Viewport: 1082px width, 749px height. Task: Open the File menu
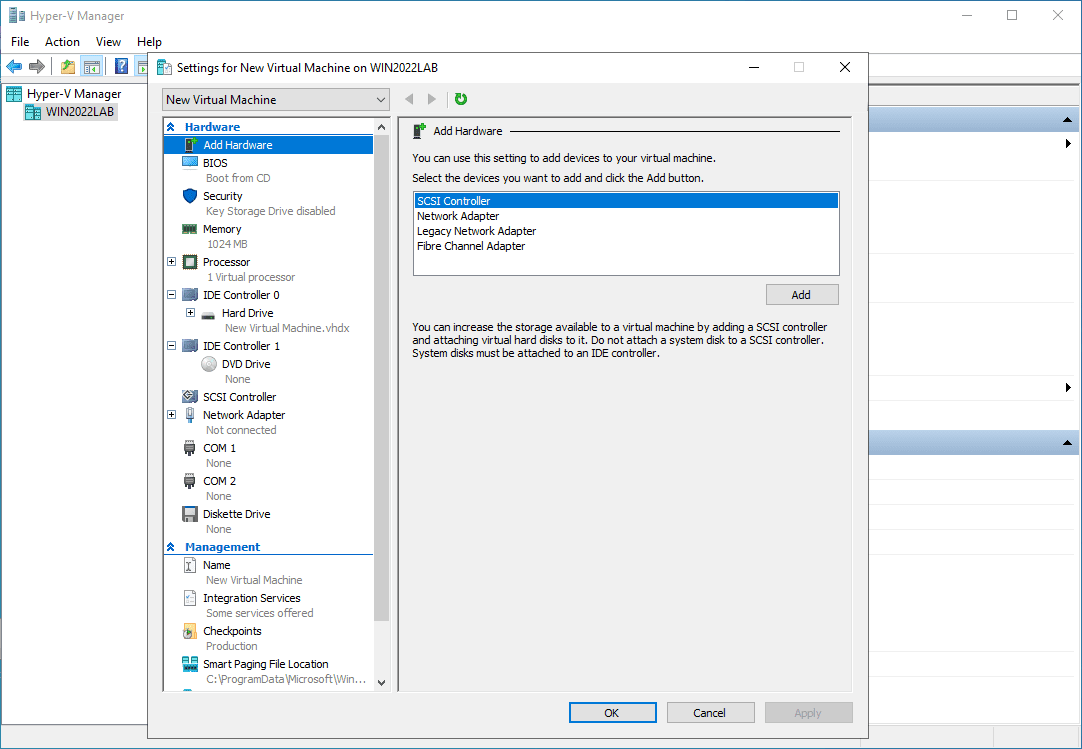click(x=20, y=42)
